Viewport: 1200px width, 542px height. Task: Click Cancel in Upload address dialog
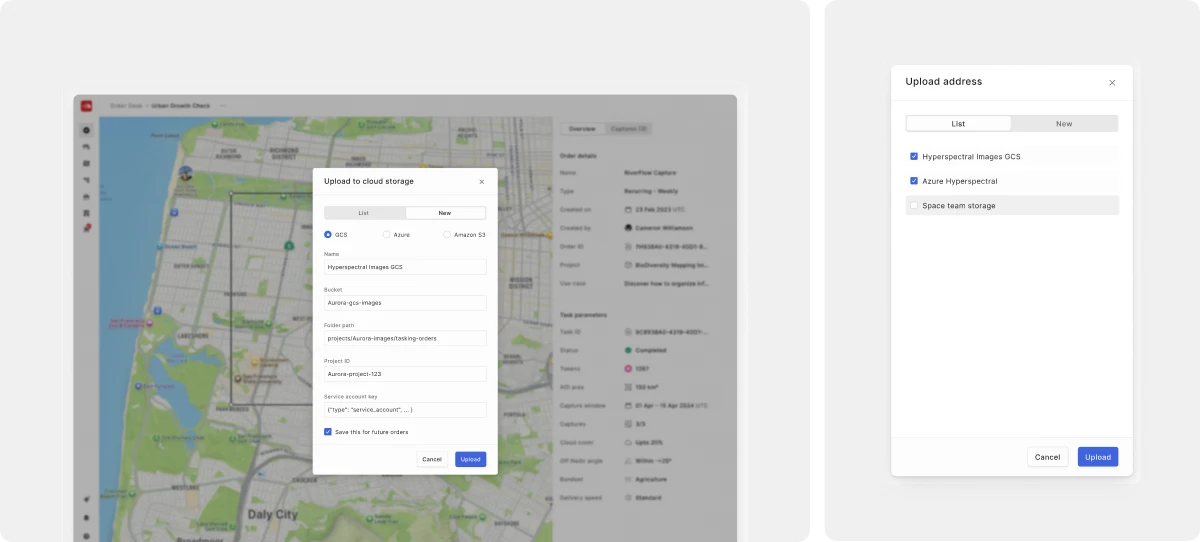[x=1047, y=457]
